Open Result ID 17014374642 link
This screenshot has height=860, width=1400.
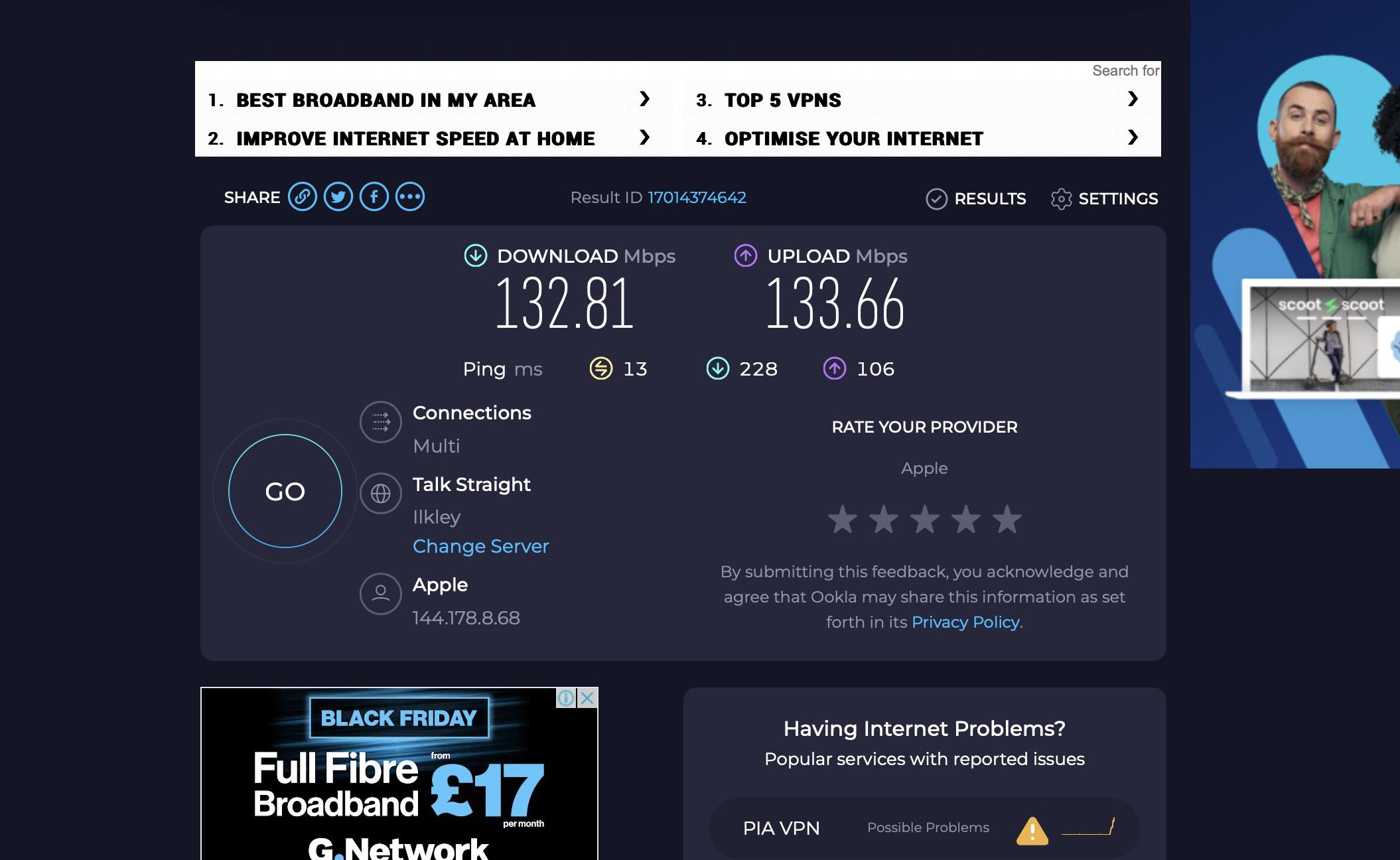(x=697, y=198)
